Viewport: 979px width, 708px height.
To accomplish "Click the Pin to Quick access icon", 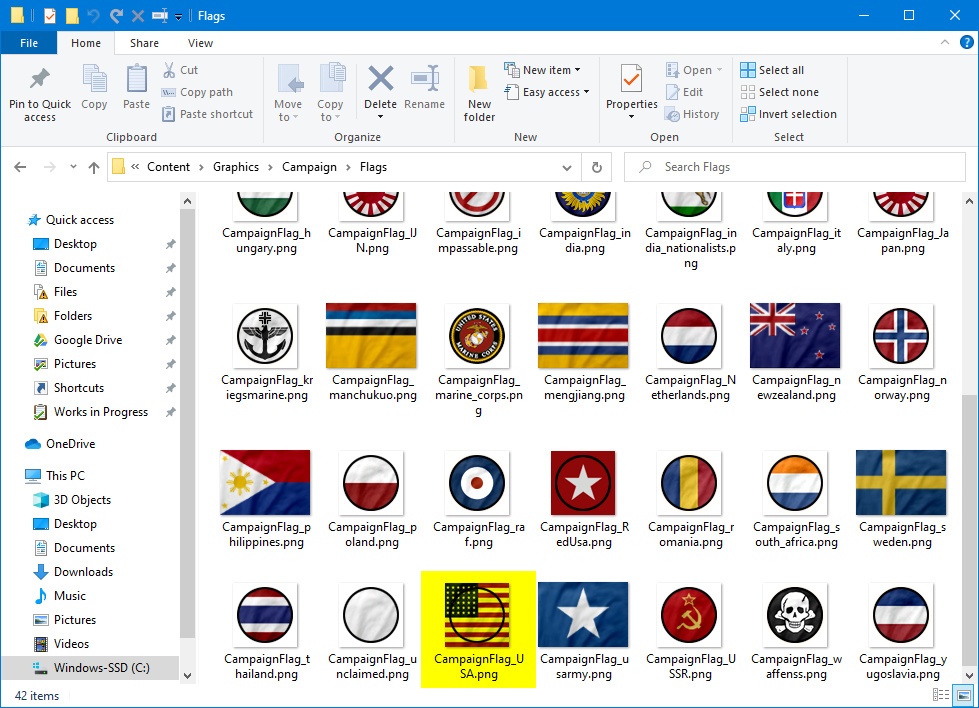I will [x=40, y=79].
